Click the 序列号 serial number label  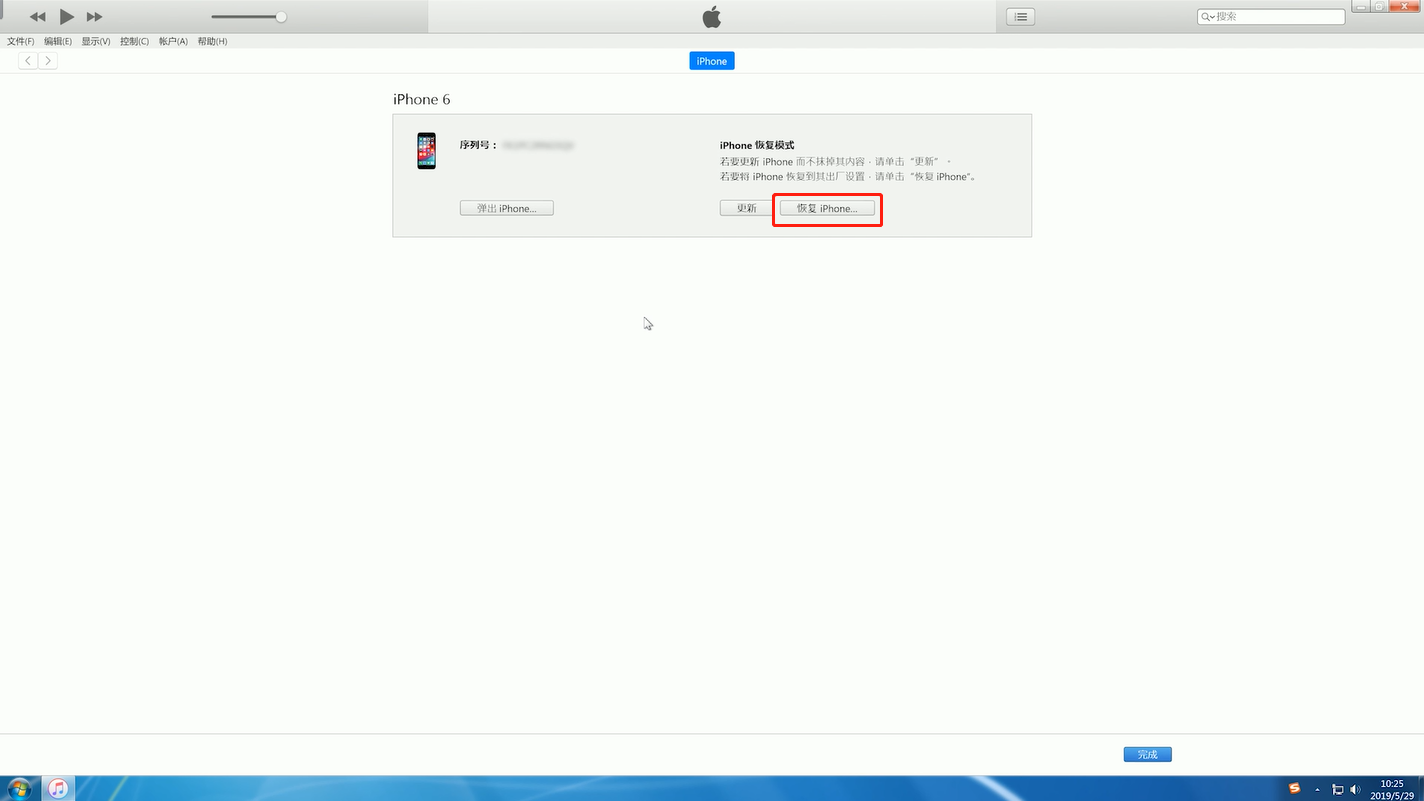478,145
